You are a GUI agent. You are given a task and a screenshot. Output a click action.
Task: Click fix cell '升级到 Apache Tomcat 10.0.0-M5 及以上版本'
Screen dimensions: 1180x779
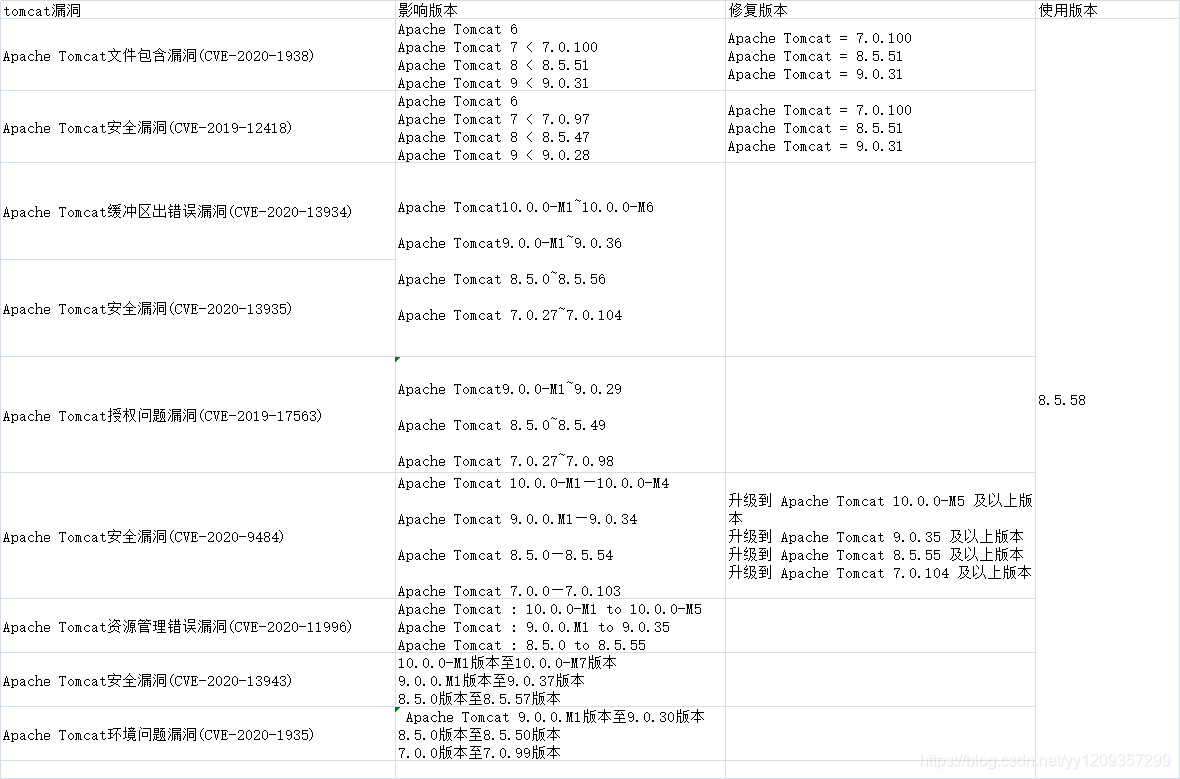(x=880, y=537)
